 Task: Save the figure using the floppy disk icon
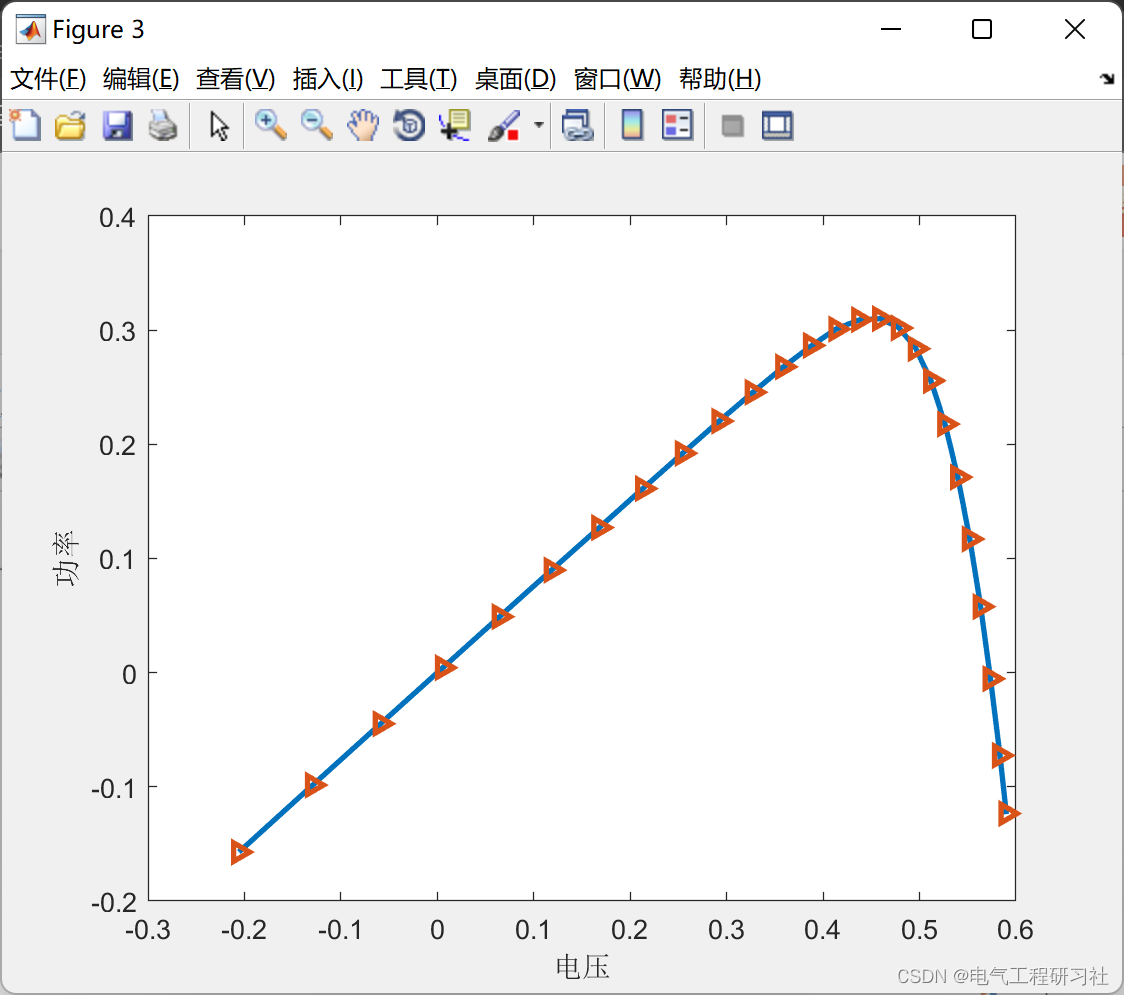coord(117,126)
